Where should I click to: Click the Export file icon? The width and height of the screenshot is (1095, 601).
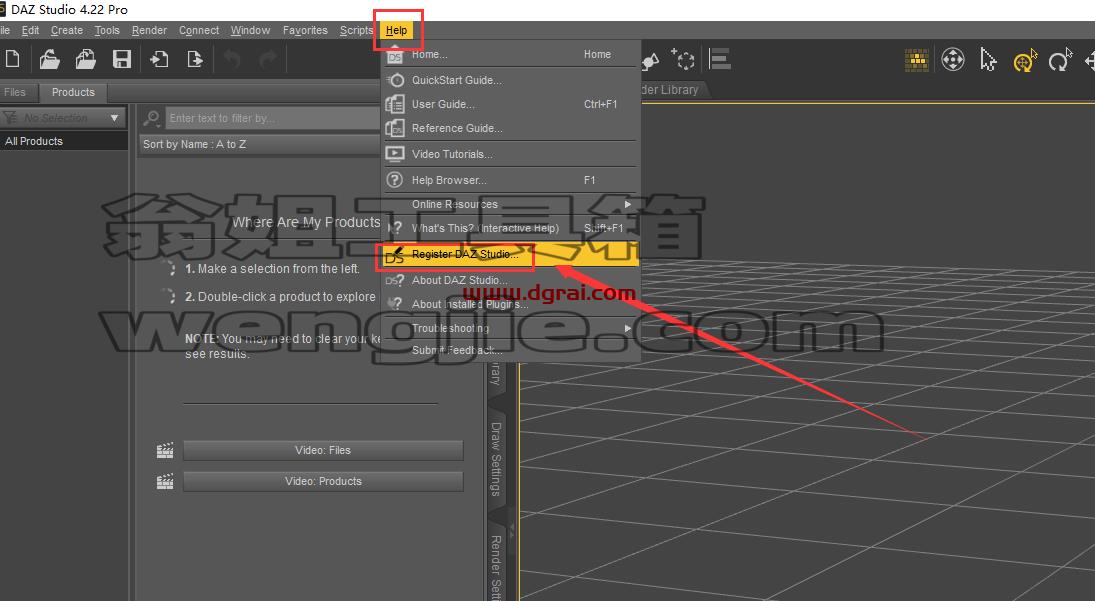195,59
